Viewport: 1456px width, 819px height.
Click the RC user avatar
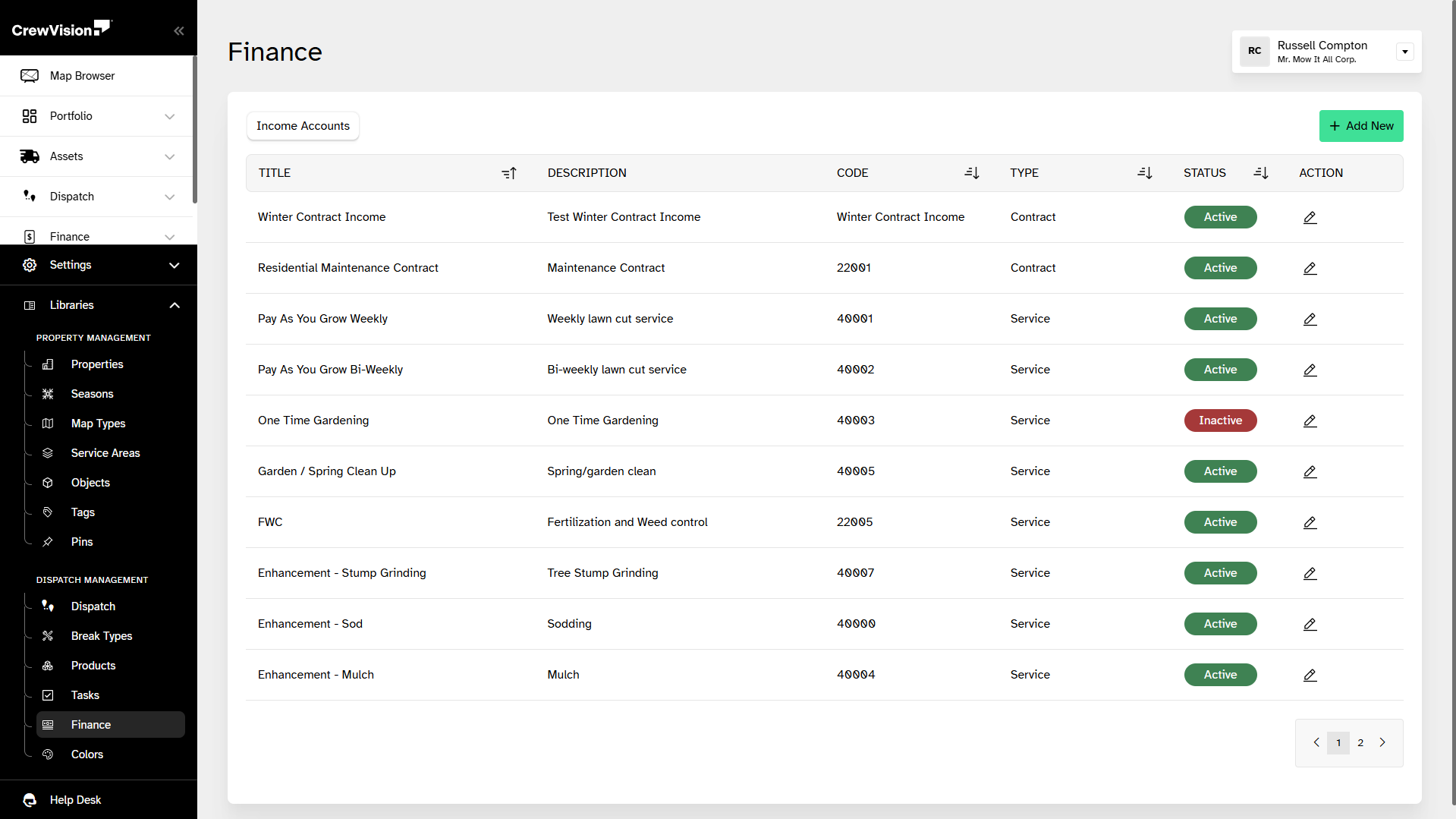1255,52
